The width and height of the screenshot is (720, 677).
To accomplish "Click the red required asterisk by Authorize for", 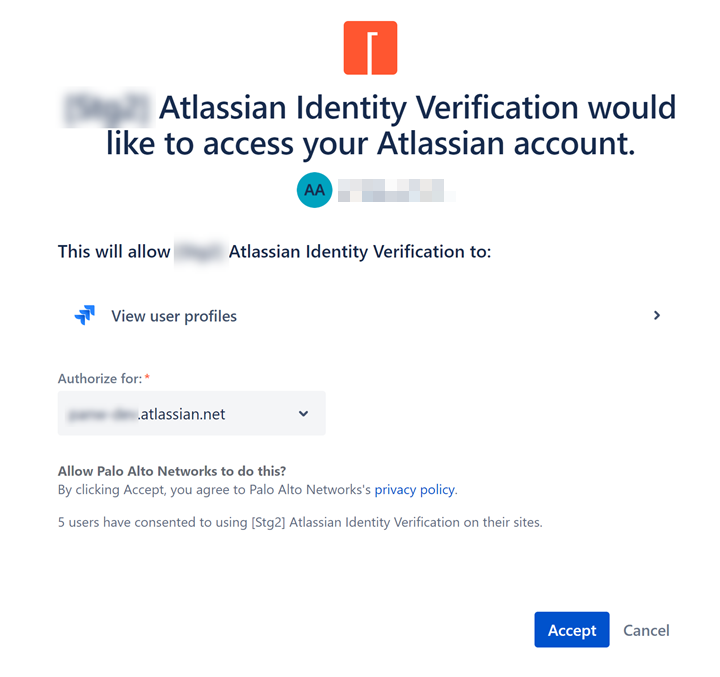I will tap(147, 378).
